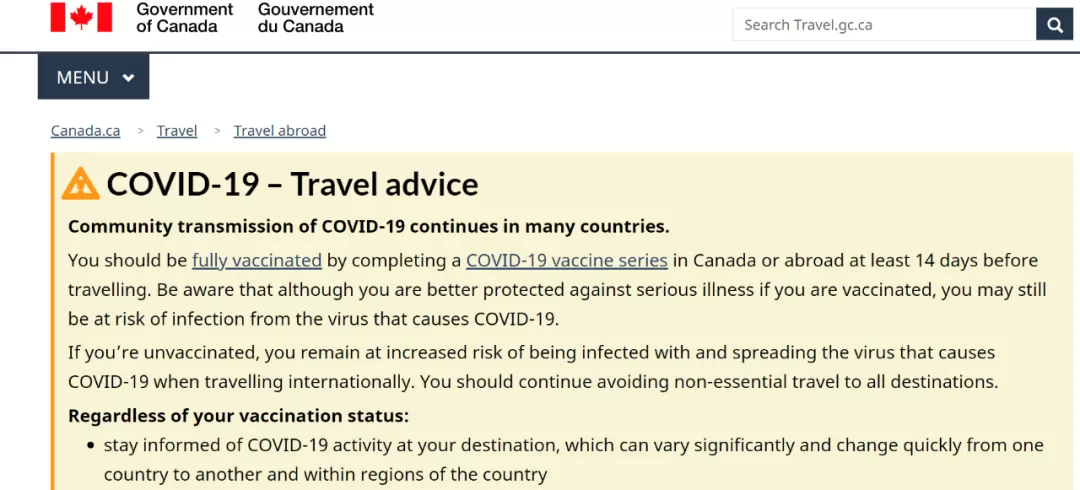Click the bold community transmission statement
Viewport: 1080px width, 490px height.
[368, 227]
